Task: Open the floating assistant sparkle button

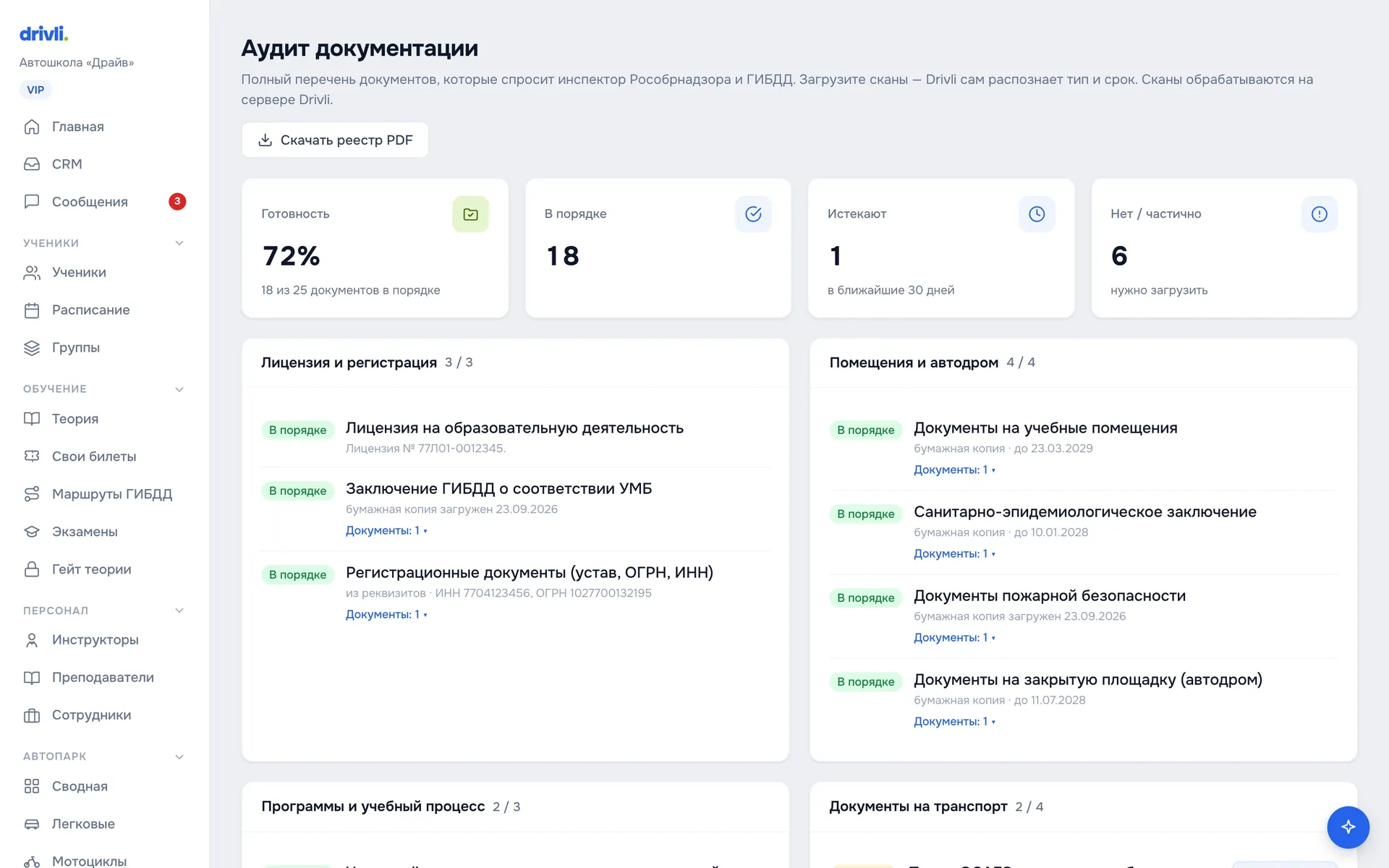Action: point(1348,827)
